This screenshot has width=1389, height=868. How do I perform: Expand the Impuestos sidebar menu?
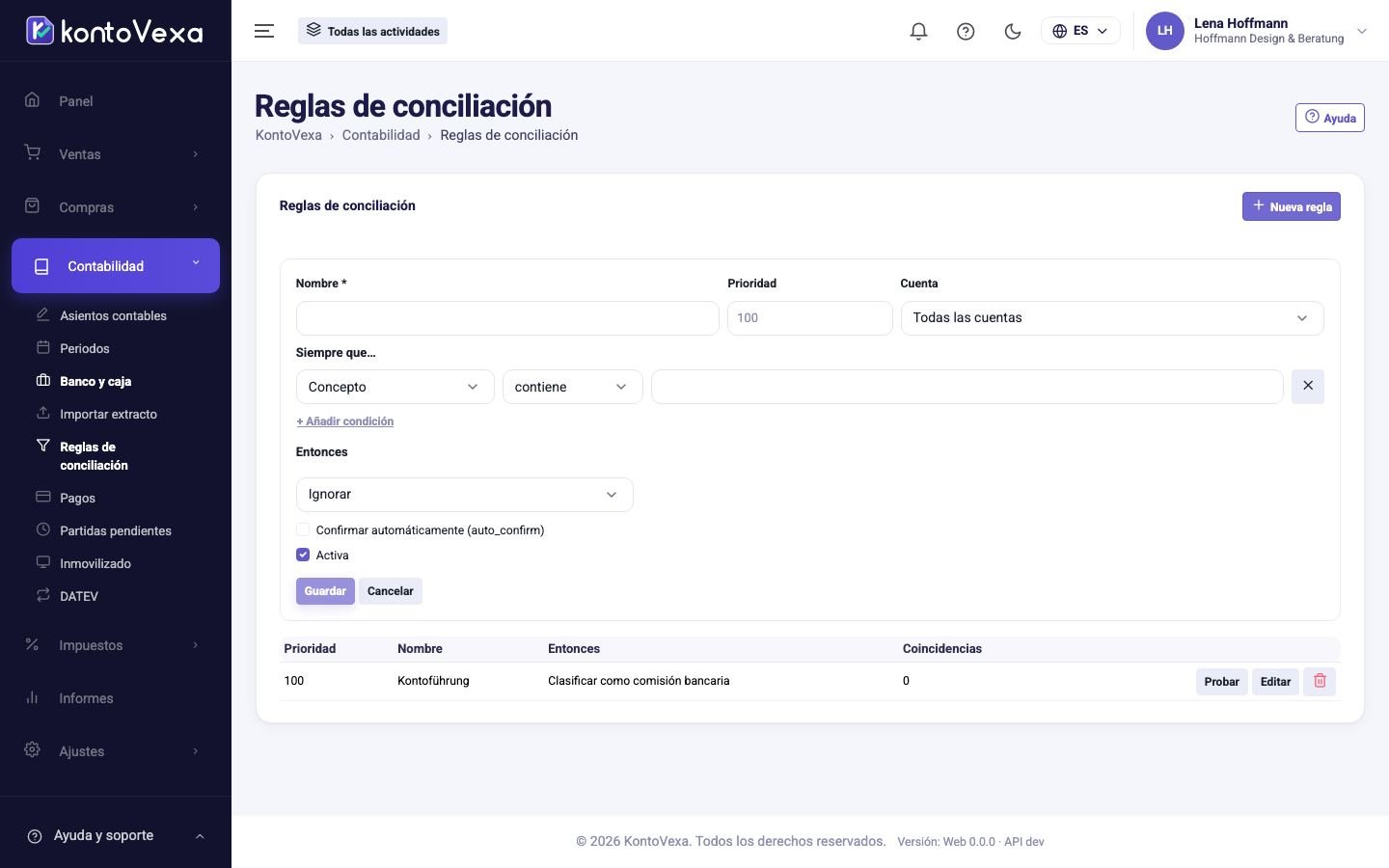[116, 644]
